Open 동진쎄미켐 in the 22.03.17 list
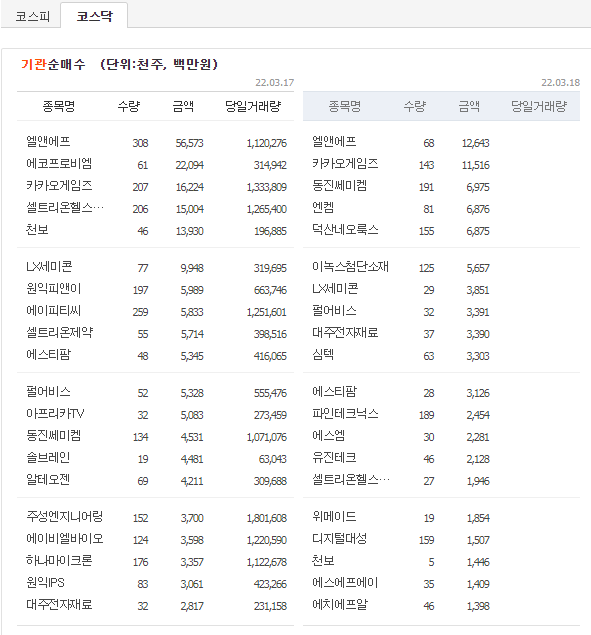591x635 pixels. tap(53, 435)
